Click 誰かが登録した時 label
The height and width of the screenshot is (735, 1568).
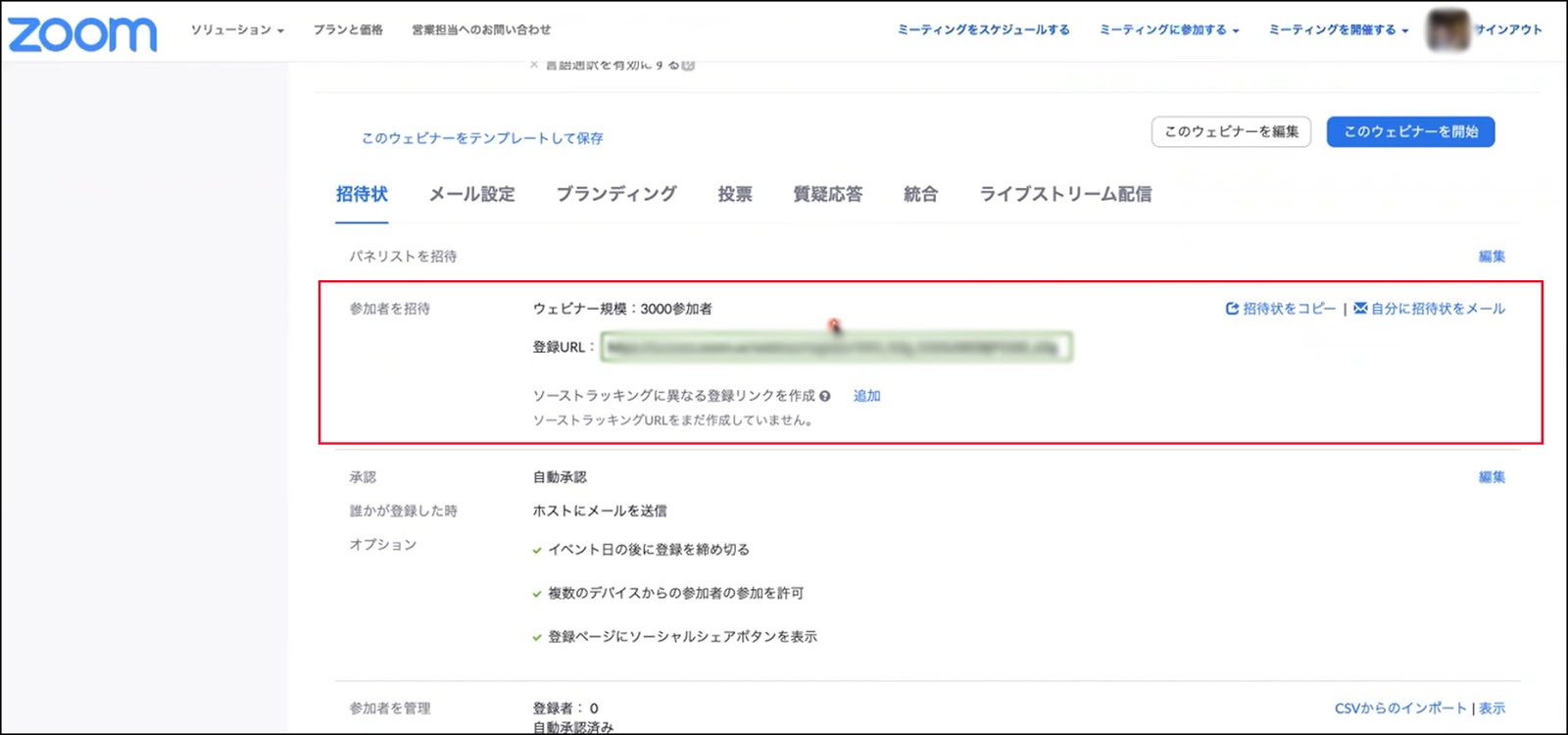pos(403,511)
